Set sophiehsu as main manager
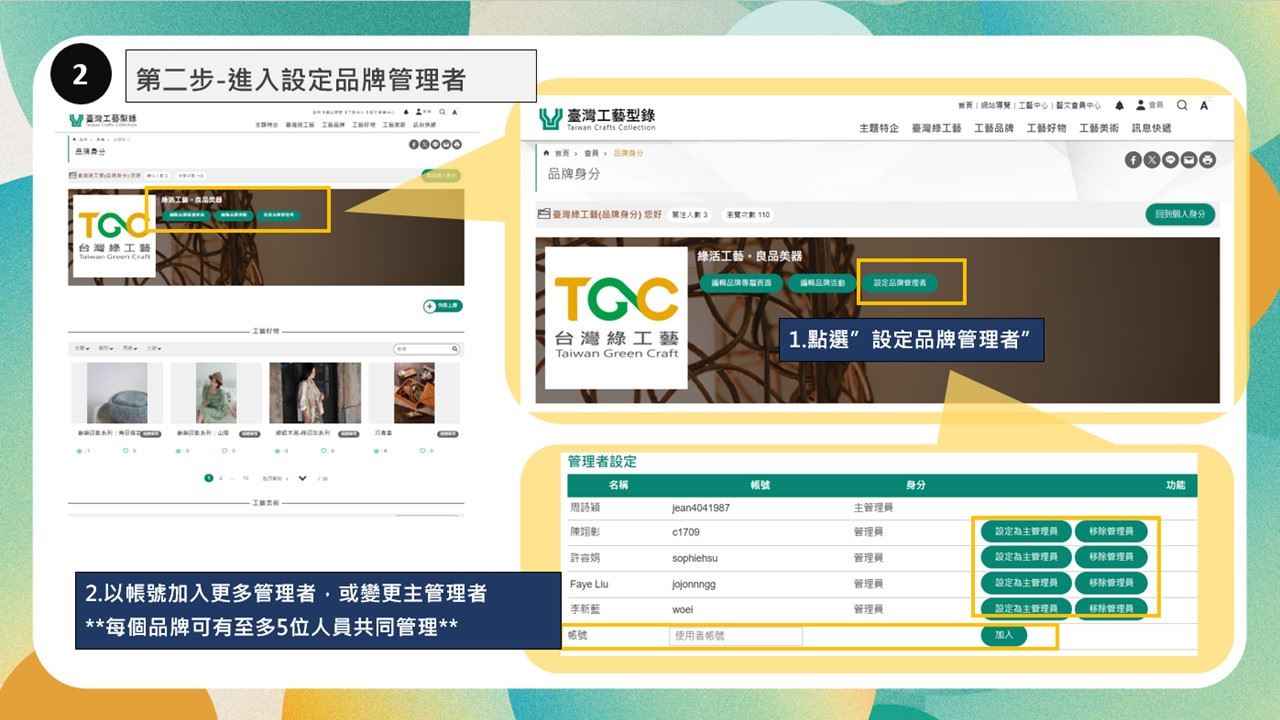 click(1026, 557)
